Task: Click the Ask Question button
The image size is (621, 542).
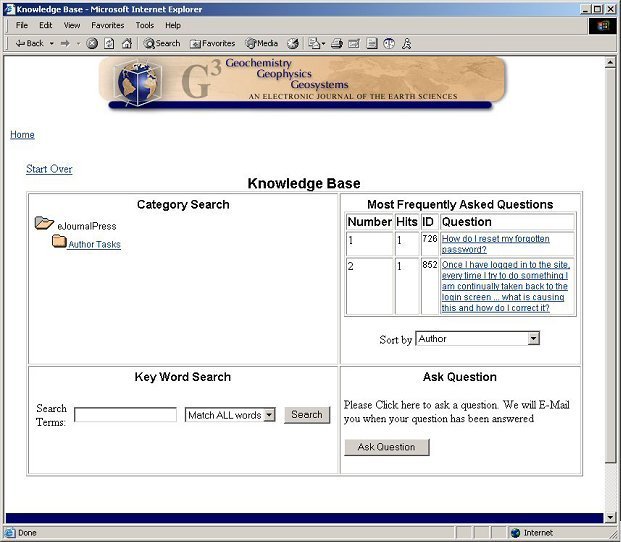Action: coord(386,447)
